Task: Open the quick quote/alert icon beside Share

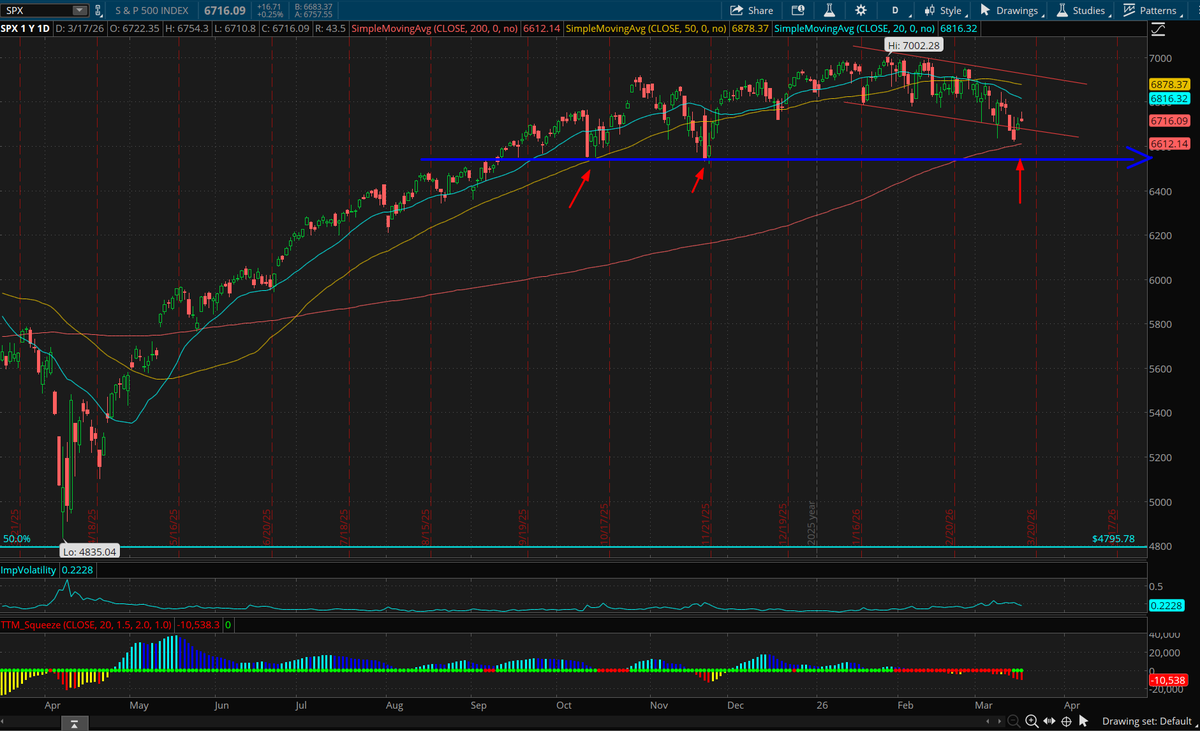Action: point(797,11)
